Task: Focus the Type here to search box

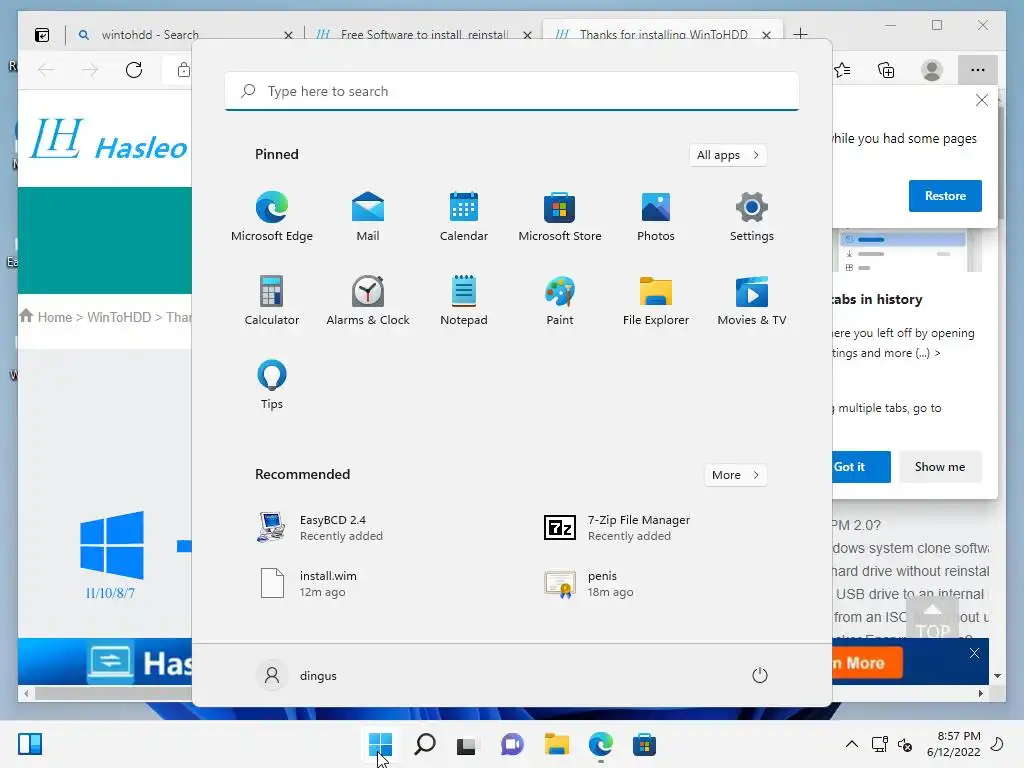Action: 512,91
